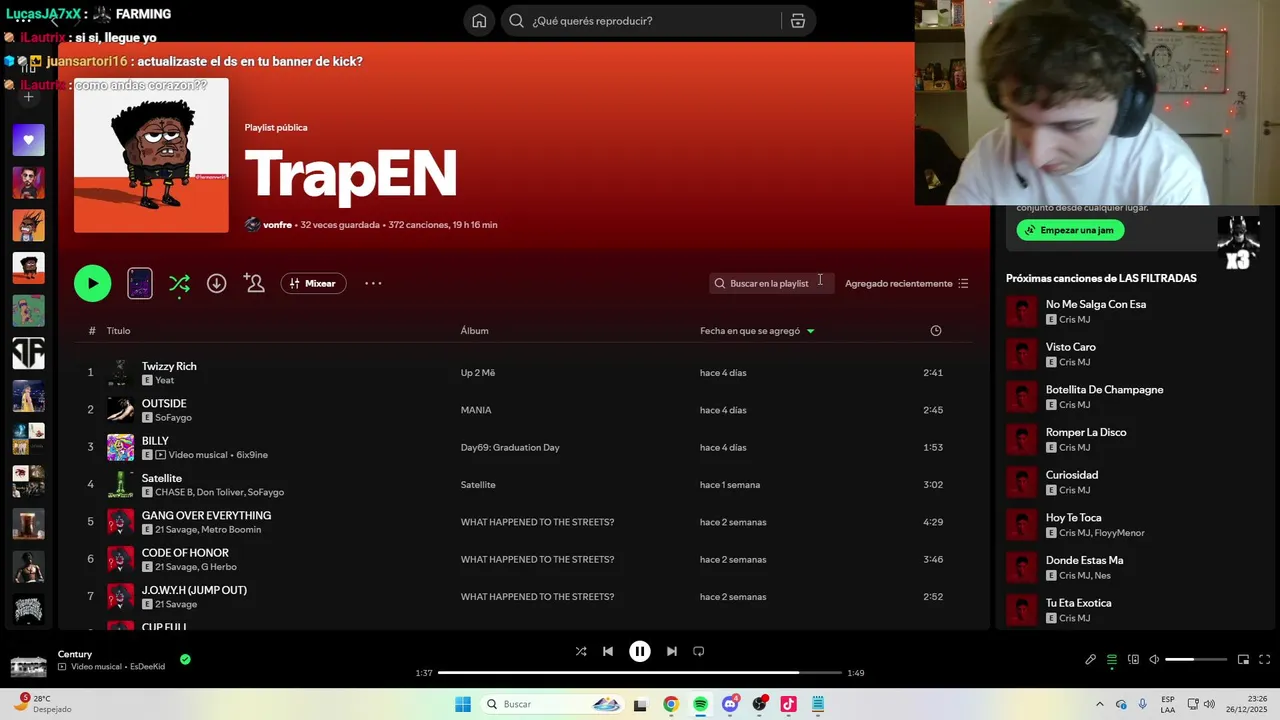Click the Mixear button
The height and width of the screenshot is (720, 1280).
[313, 283]
